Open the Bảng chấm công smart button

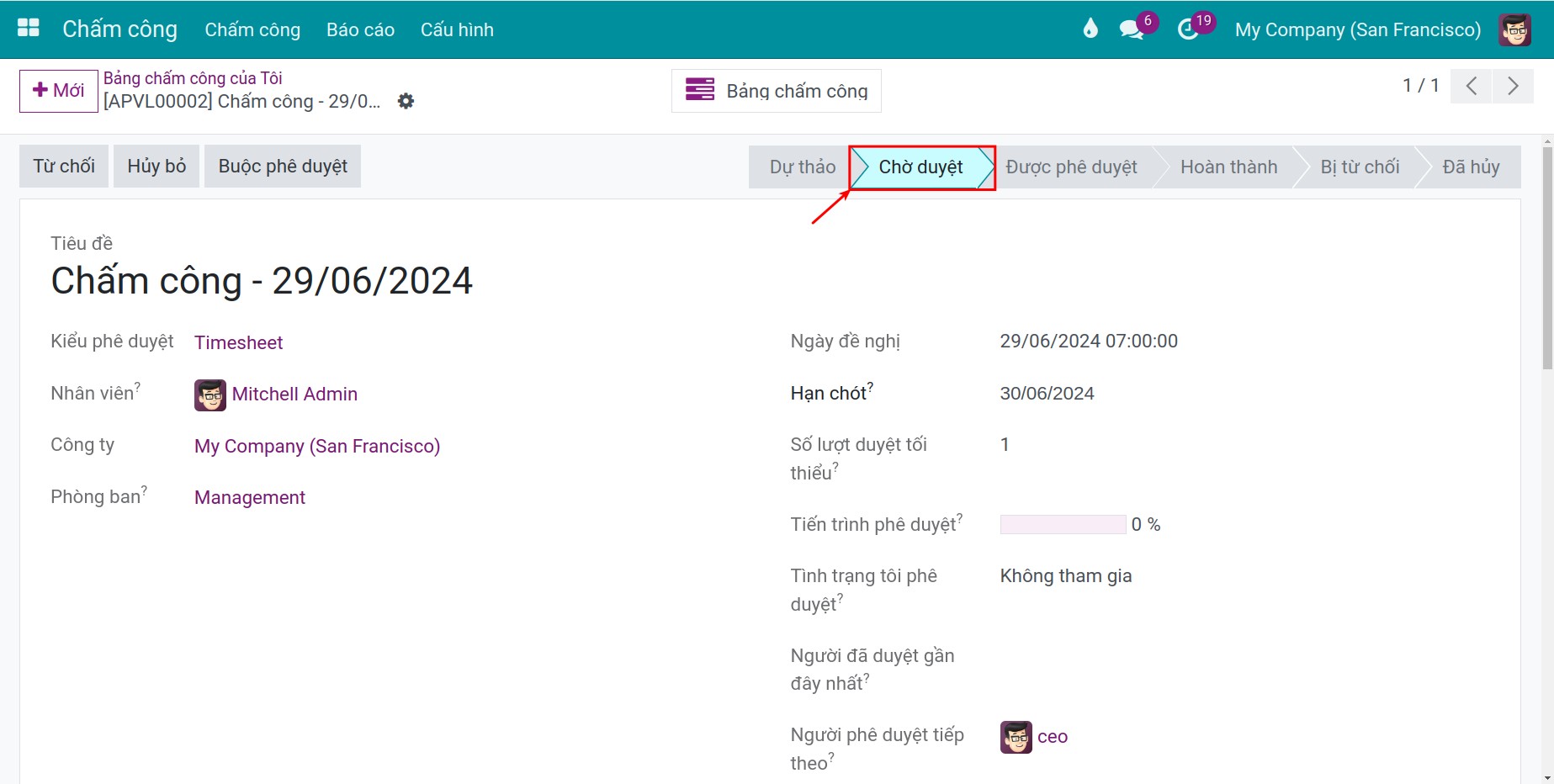point(776,91)
